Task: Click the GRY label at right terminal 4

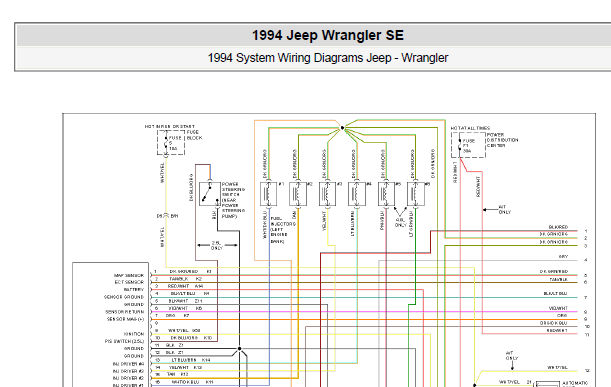Action: click(563, 256)
